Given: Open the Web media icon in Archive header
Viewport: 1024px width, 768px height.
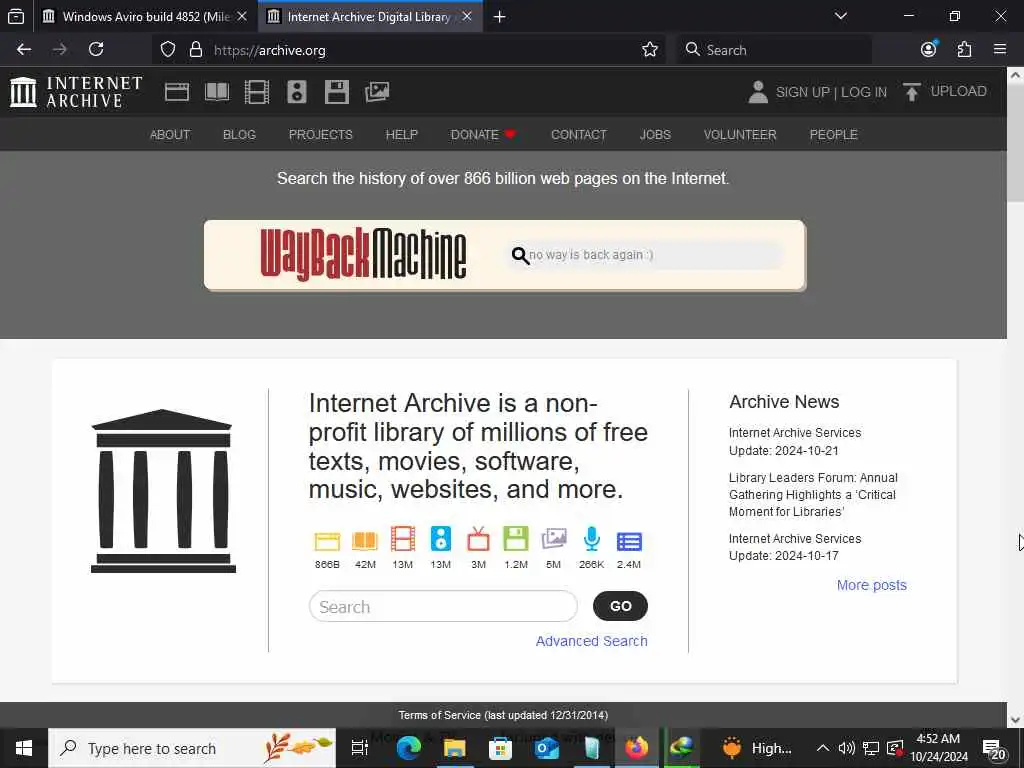Looking at the screenshot, I should pyautogui.click(x=177, y=92).
